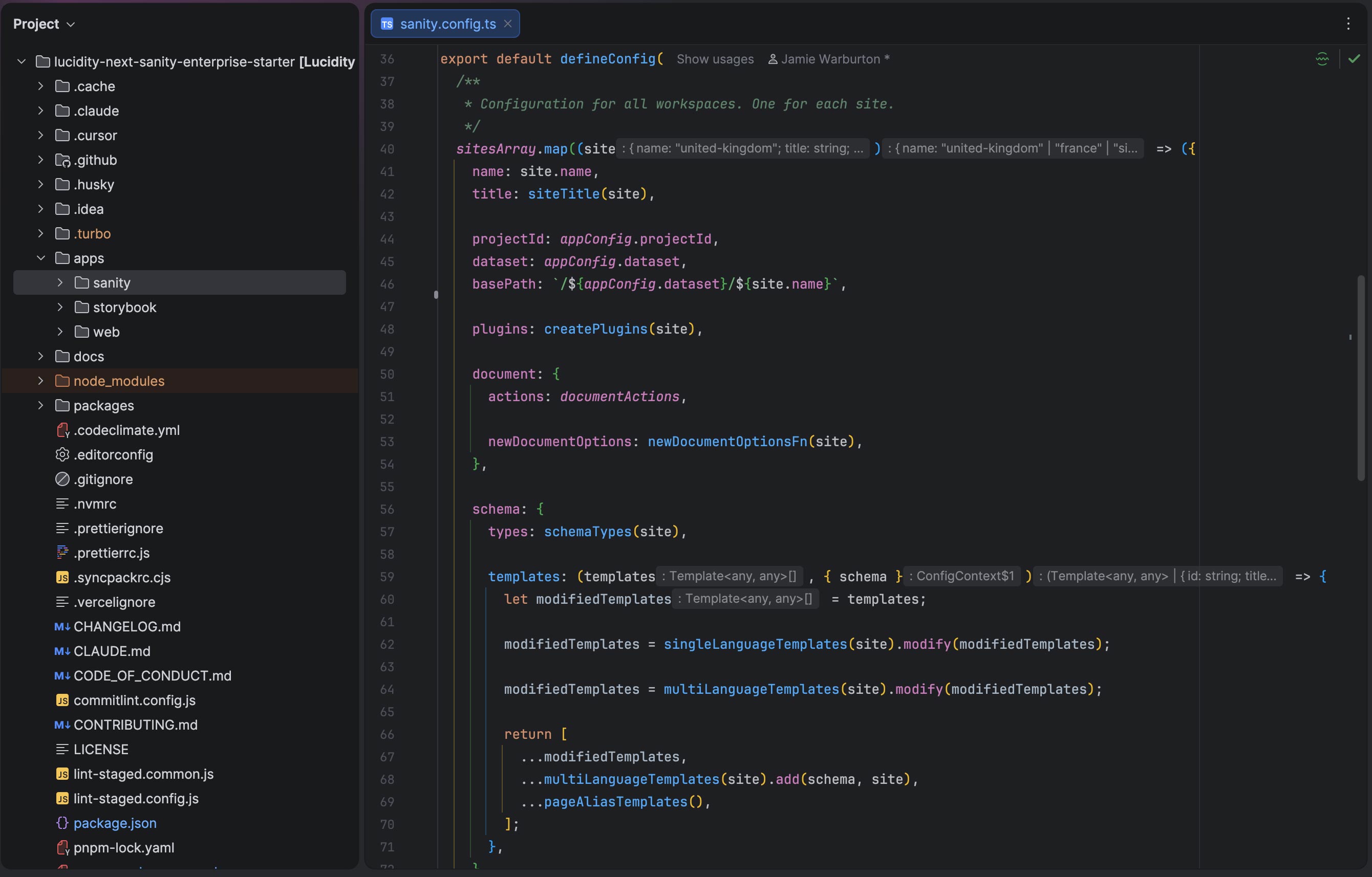Select the pnpm-lock.yaml file
Image resolution: width=1372 pixels, height=877 pixels.
124,847
